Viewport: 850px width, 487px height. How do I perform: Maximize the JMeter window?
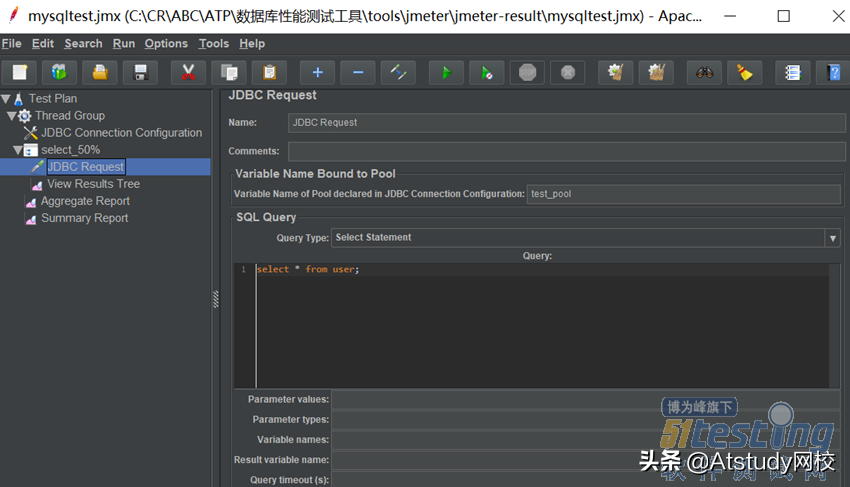[x=783, y=16]
